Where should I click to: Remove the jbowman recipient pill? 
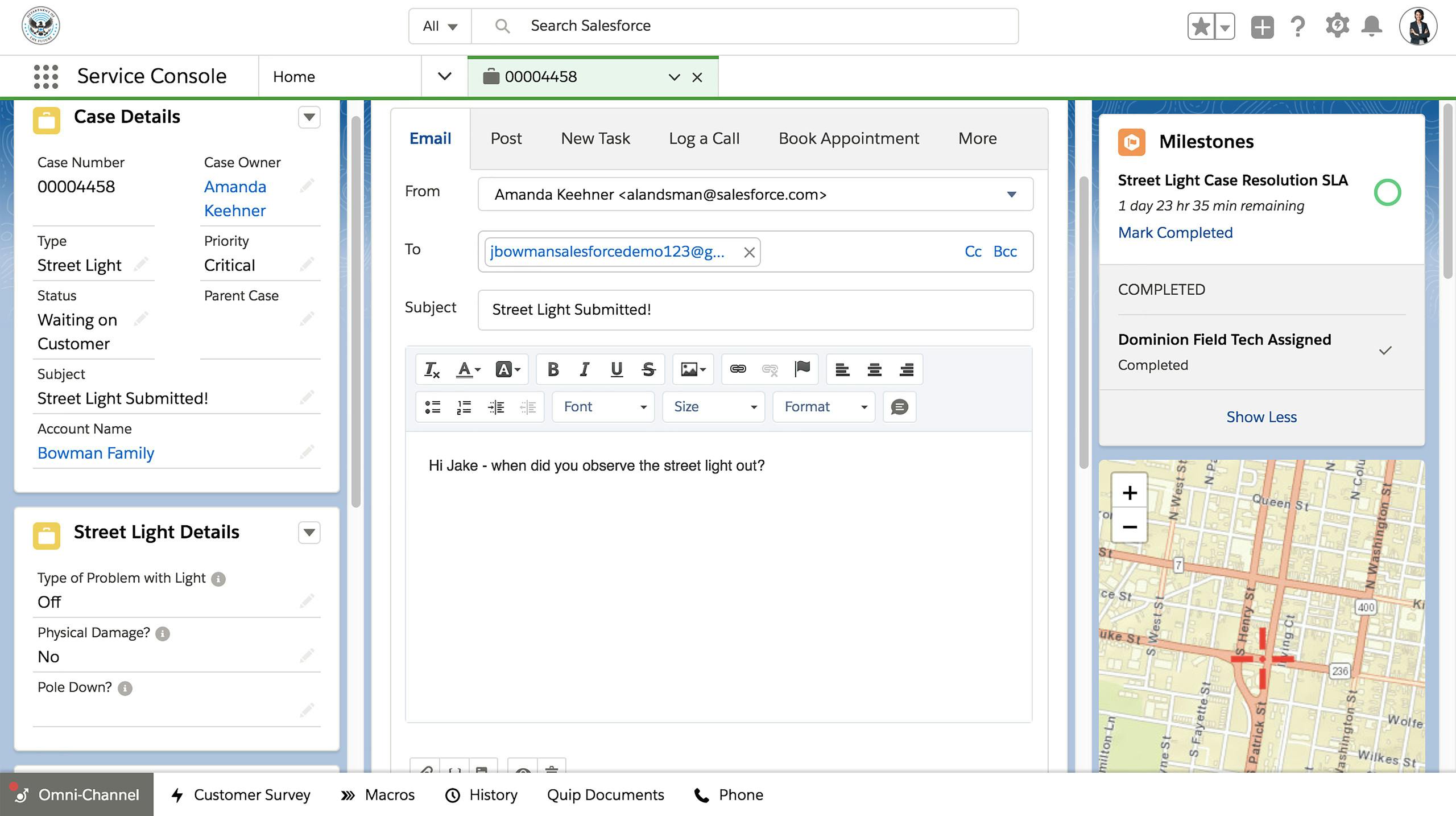[x=750, y=252]
